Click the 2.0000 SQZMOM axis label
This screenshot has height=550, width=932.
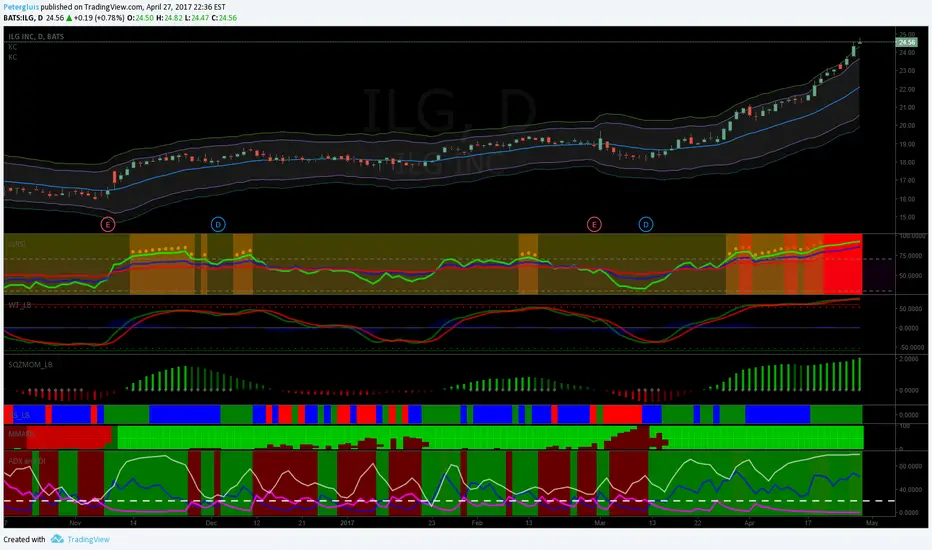909,359
